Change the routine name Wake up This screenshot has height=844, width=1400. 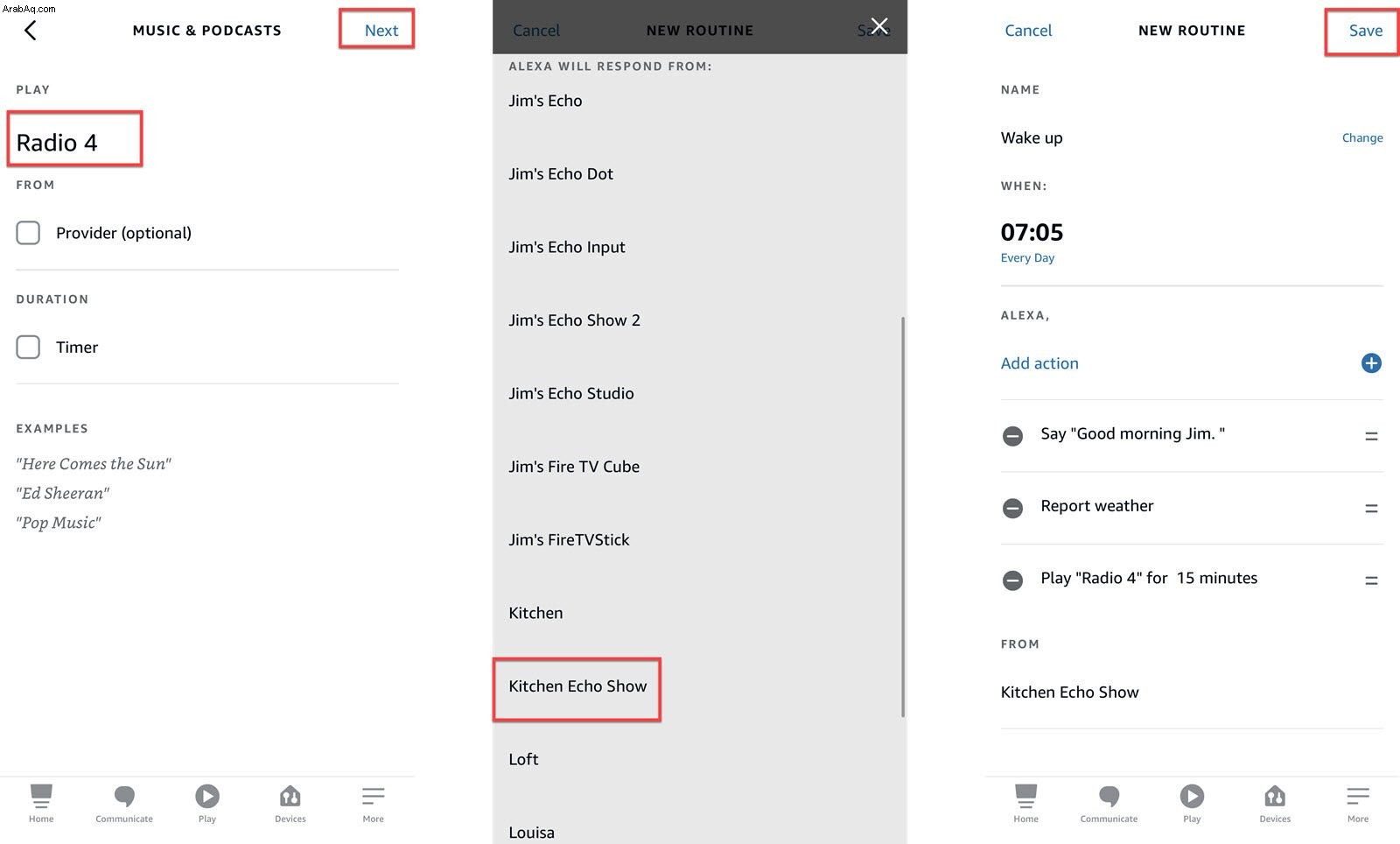pyautogui.click(x=1362, y=138)
